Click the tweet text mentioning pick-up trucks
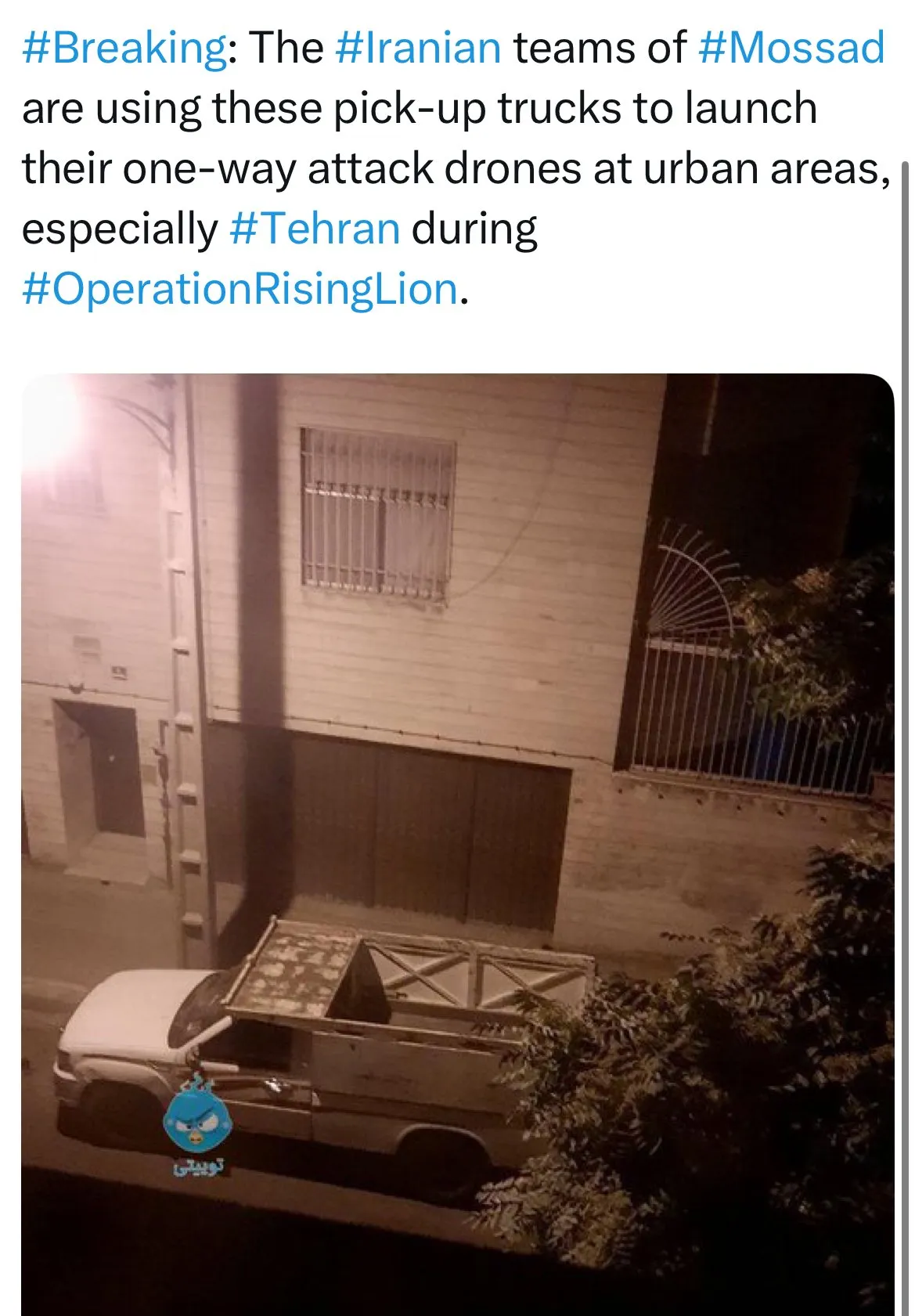The image size is (915, 1316). click(x=420, y=108)
